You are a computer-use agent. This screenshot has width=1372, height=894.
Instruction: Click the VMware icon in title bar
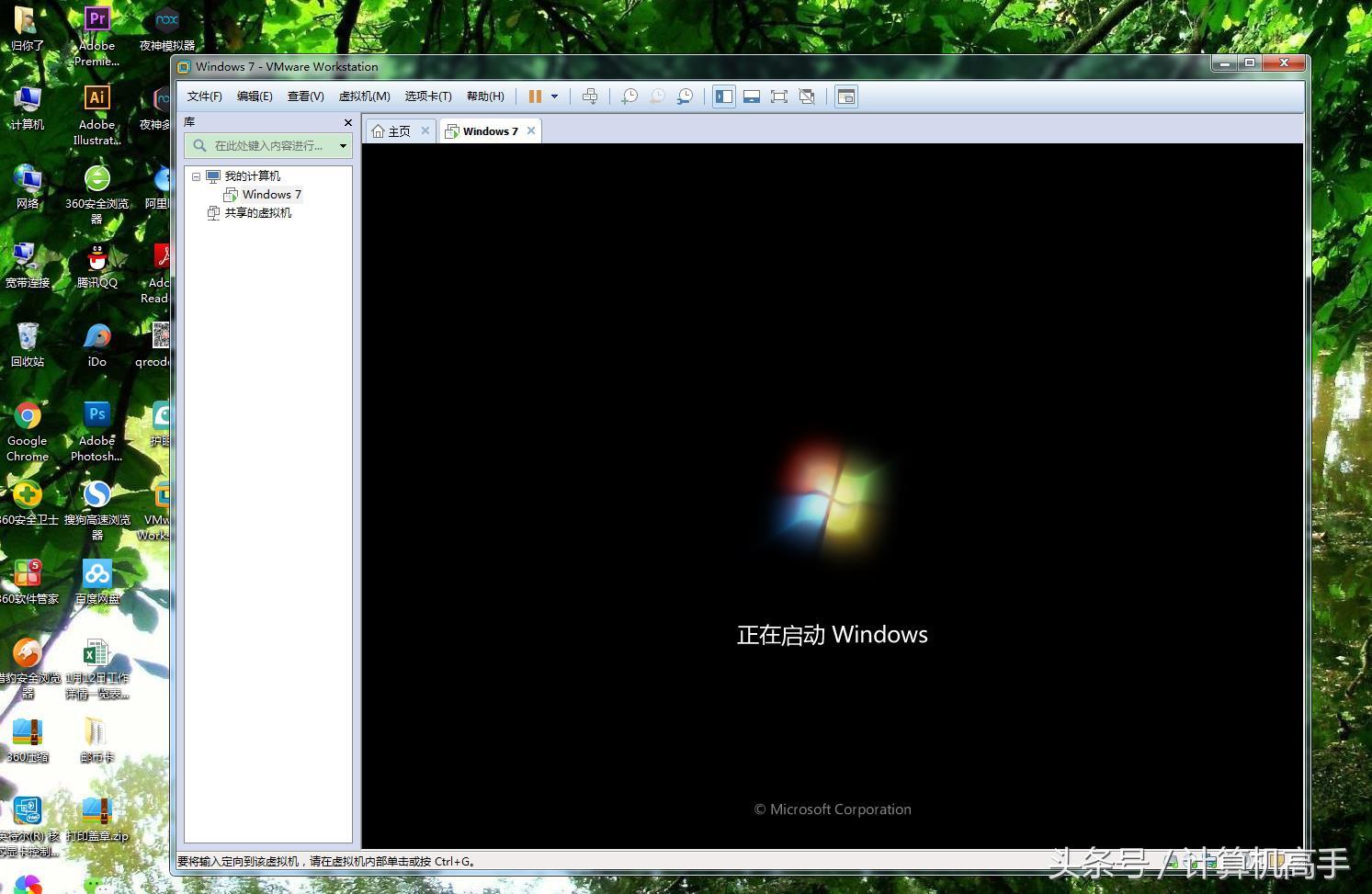point(184,67)
